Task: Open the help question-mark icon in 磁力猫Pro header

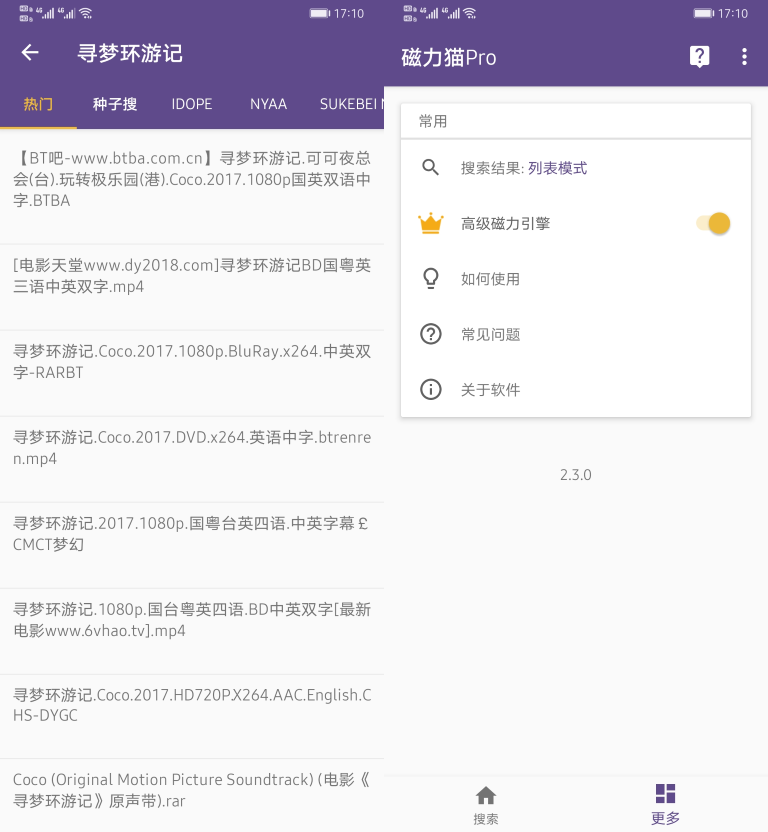Action: point(700,56)
